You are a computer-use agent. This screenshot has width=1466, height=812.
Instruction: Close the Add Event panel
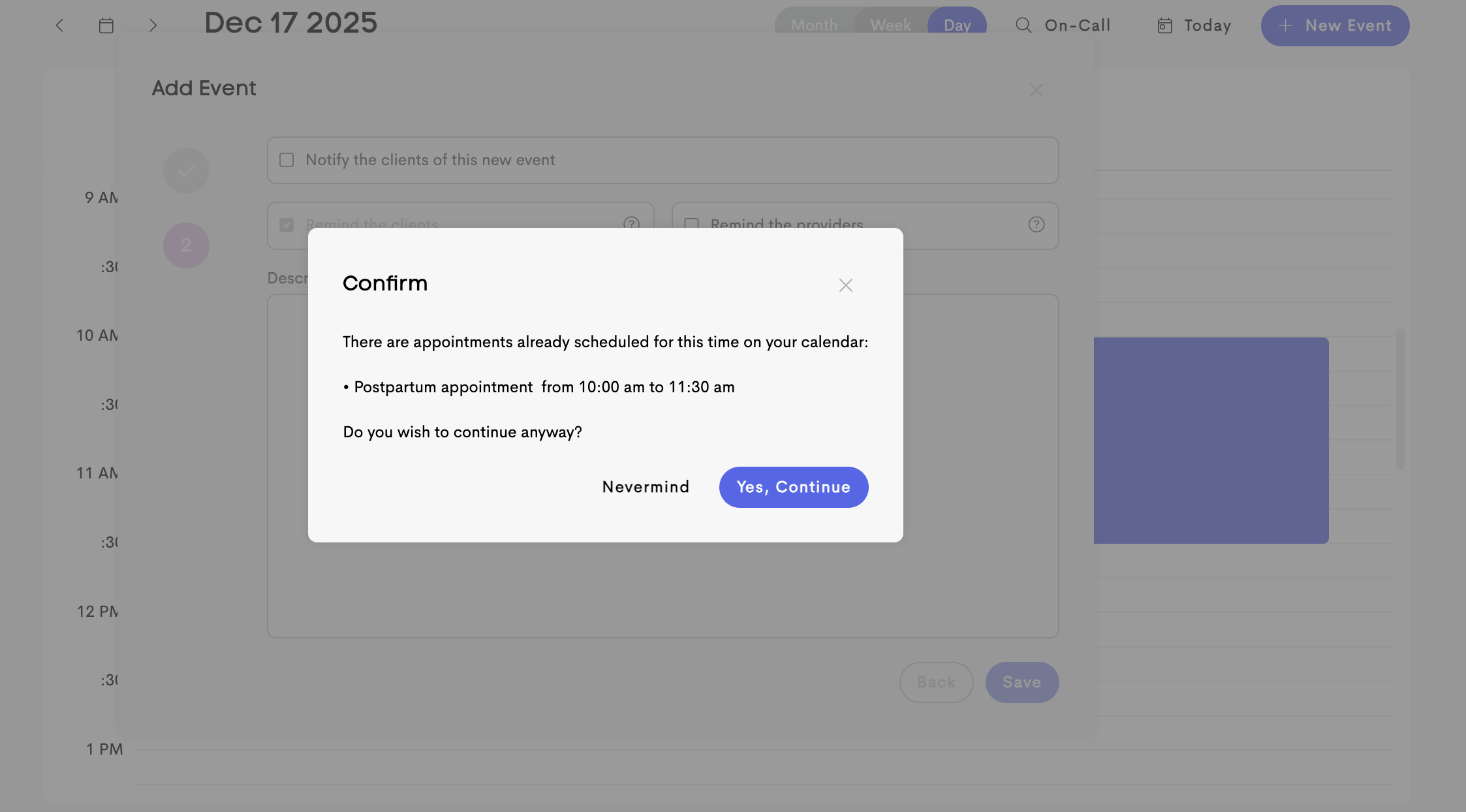point(1036,90)
